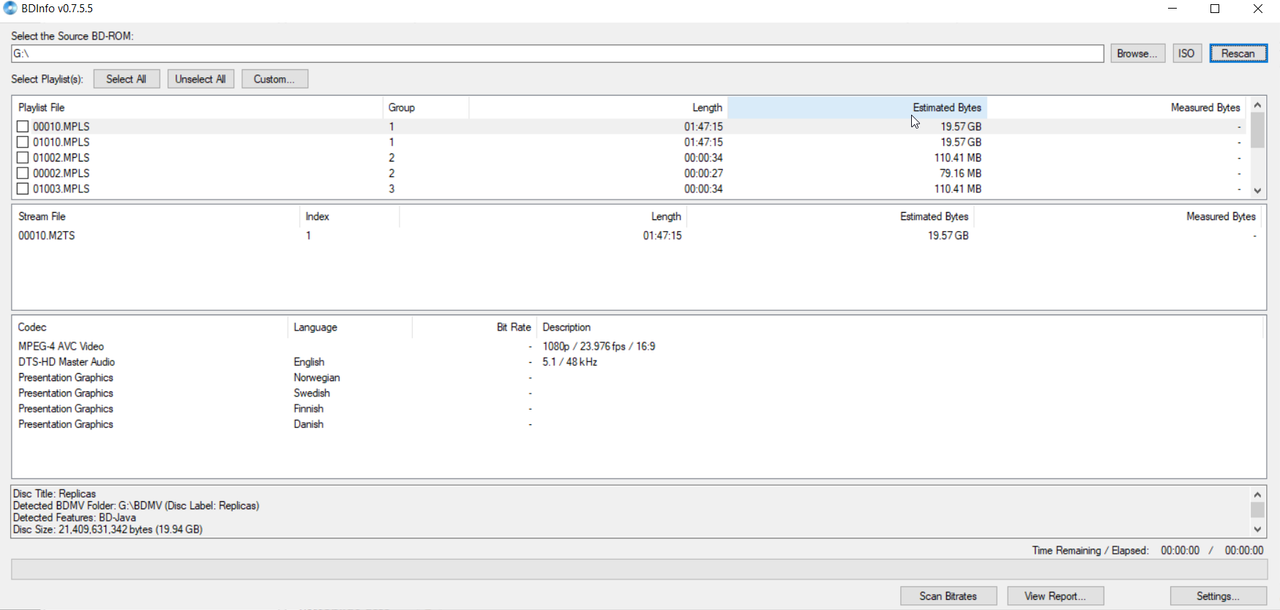
Task: Sort playlists by Group column header
Action: click(x=425, y=107)
